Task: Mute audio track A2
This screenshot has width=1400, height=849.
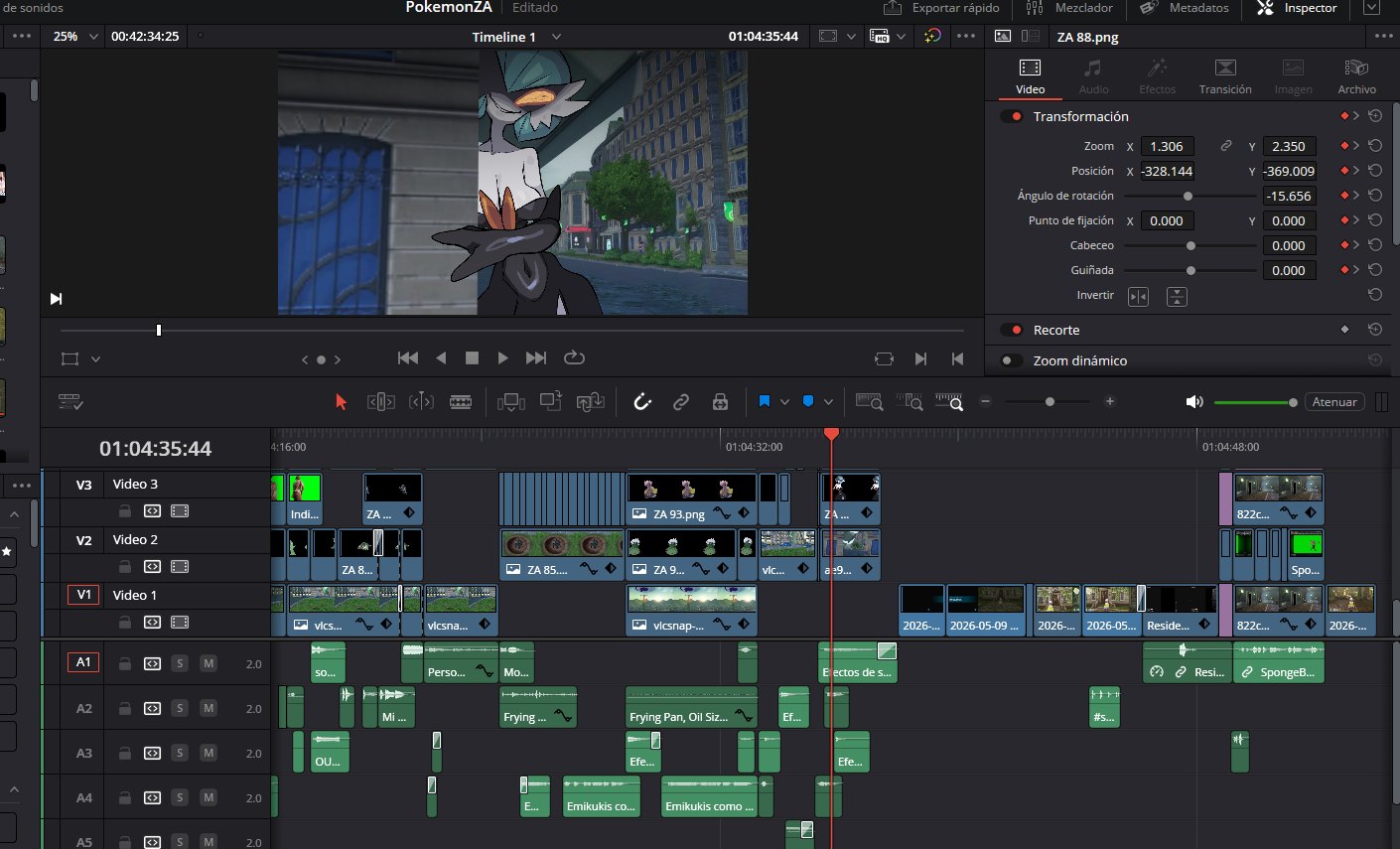Action: point(209,708)
